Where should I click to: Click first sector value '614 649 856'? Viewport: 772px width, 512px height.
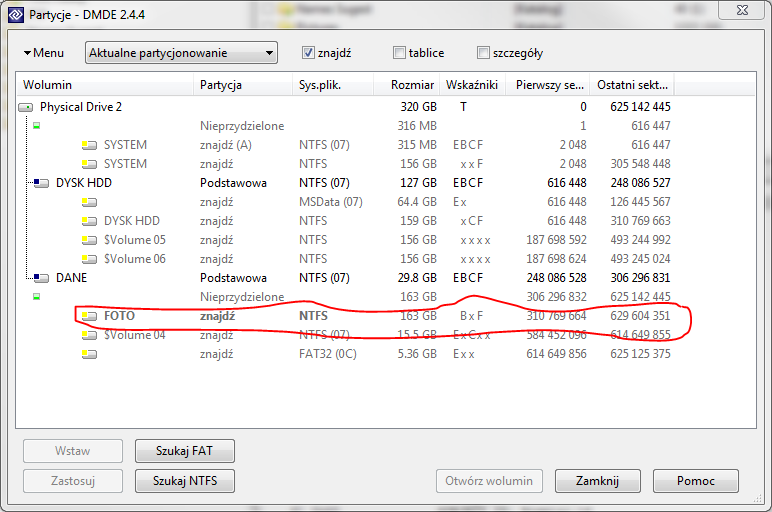tap(556, 354)
